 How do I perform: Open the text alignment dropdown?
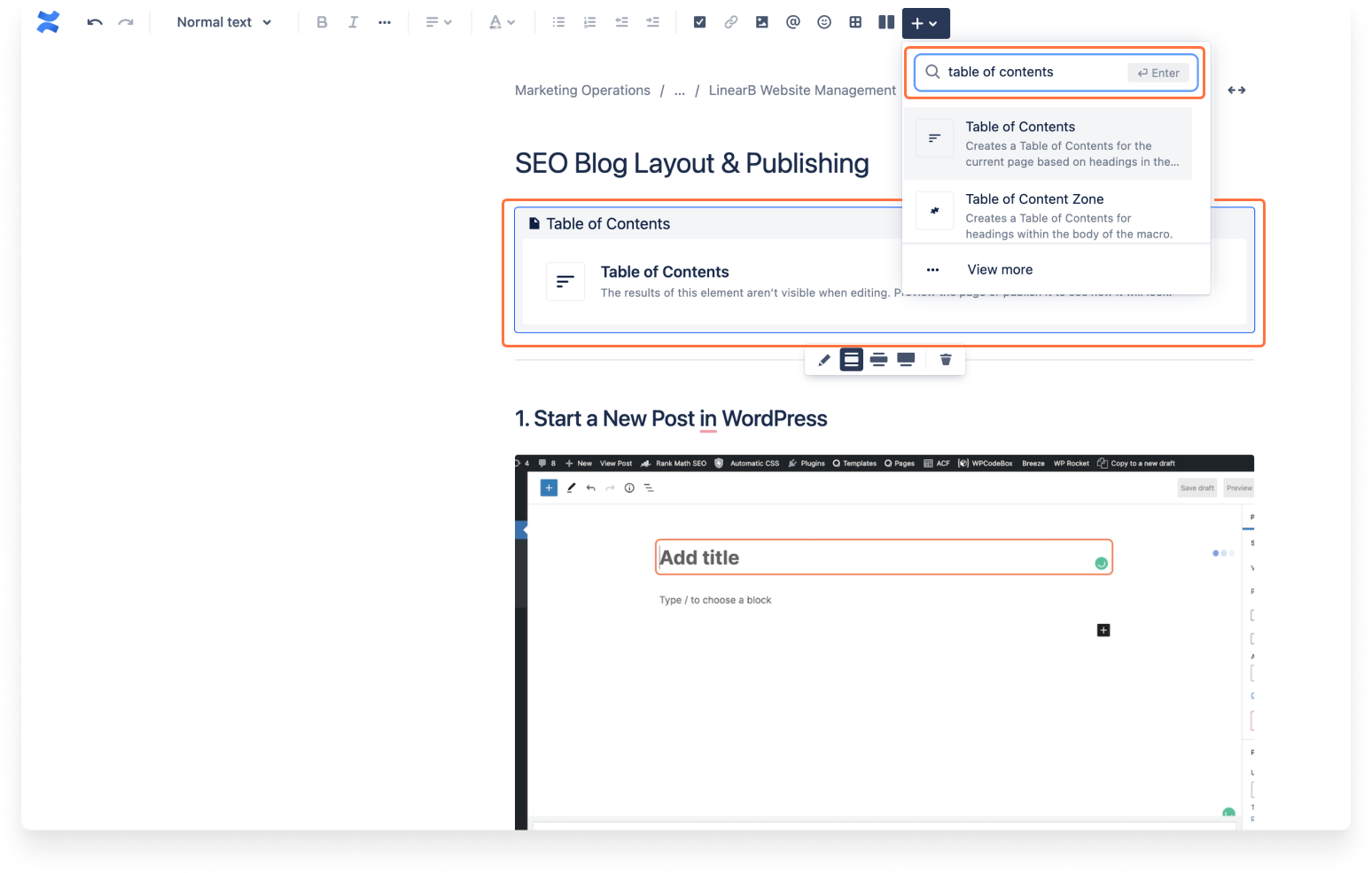click(x=439, y=22)
